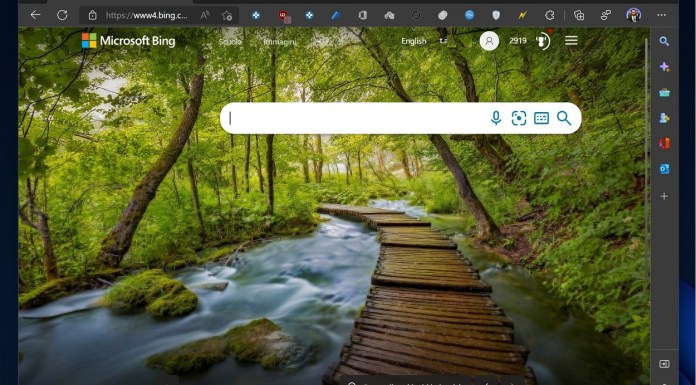Image resolution: width=696 pixels, height=385 pixels.
Task: Open the Scuola link in Bing header
Action: tap(230, 41)
